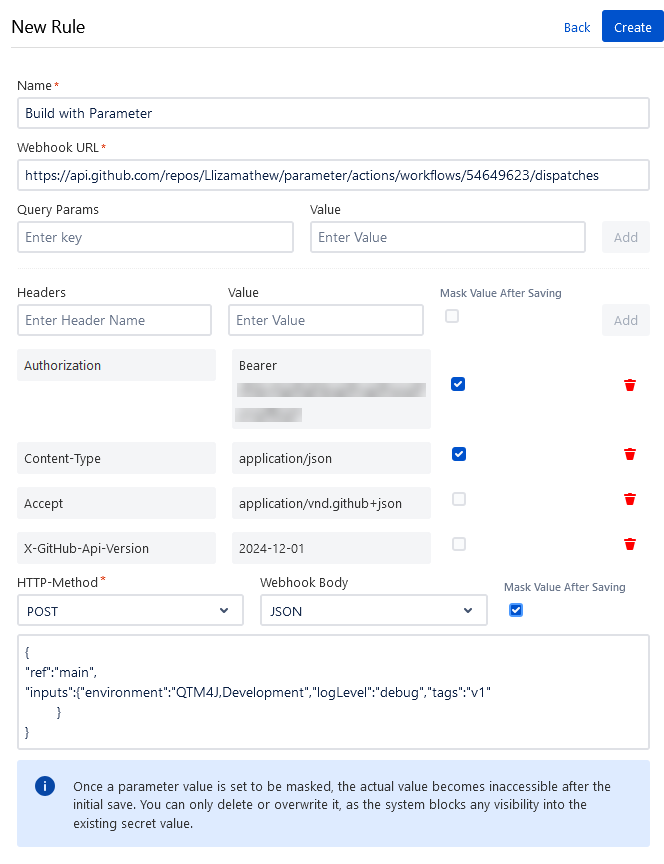Click the info icon in the notice banner
The width and height of the screenshot is (664, 864).
(44, 786)
